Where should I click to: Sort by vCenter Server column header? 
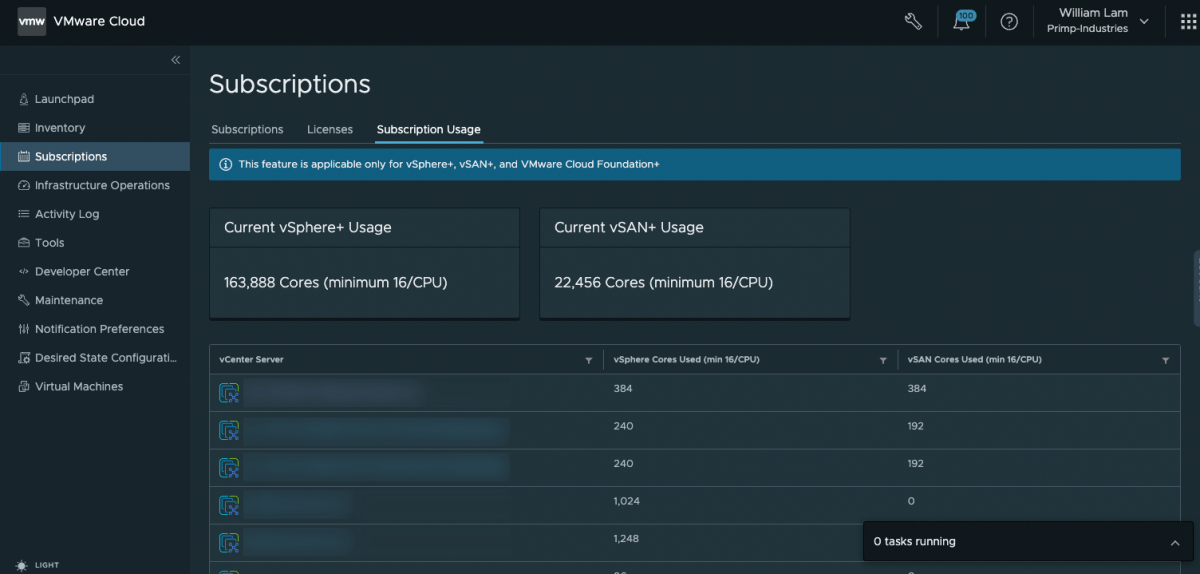click(x=251, y=360)
